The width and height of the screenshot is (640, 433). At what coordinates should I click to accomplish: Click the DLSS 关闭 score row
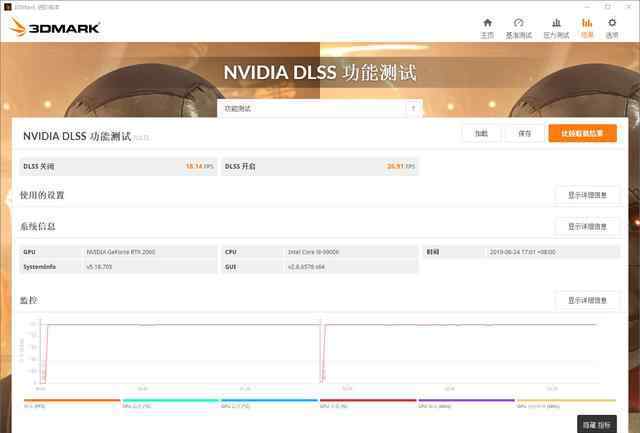pos(118,167)
